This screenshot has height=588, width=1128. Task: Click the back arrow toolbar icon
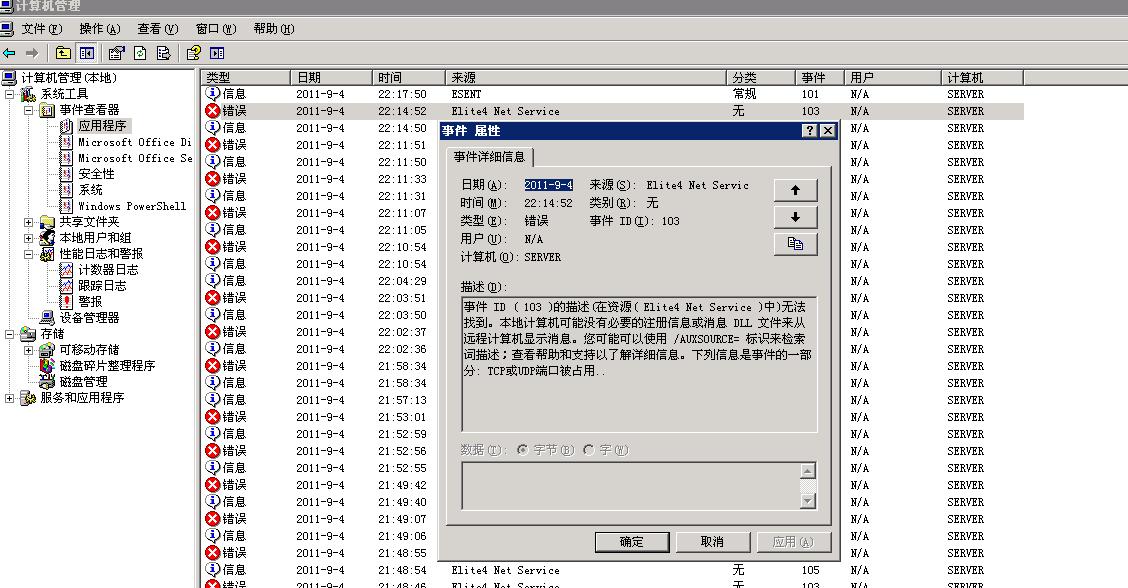point(10,53)
